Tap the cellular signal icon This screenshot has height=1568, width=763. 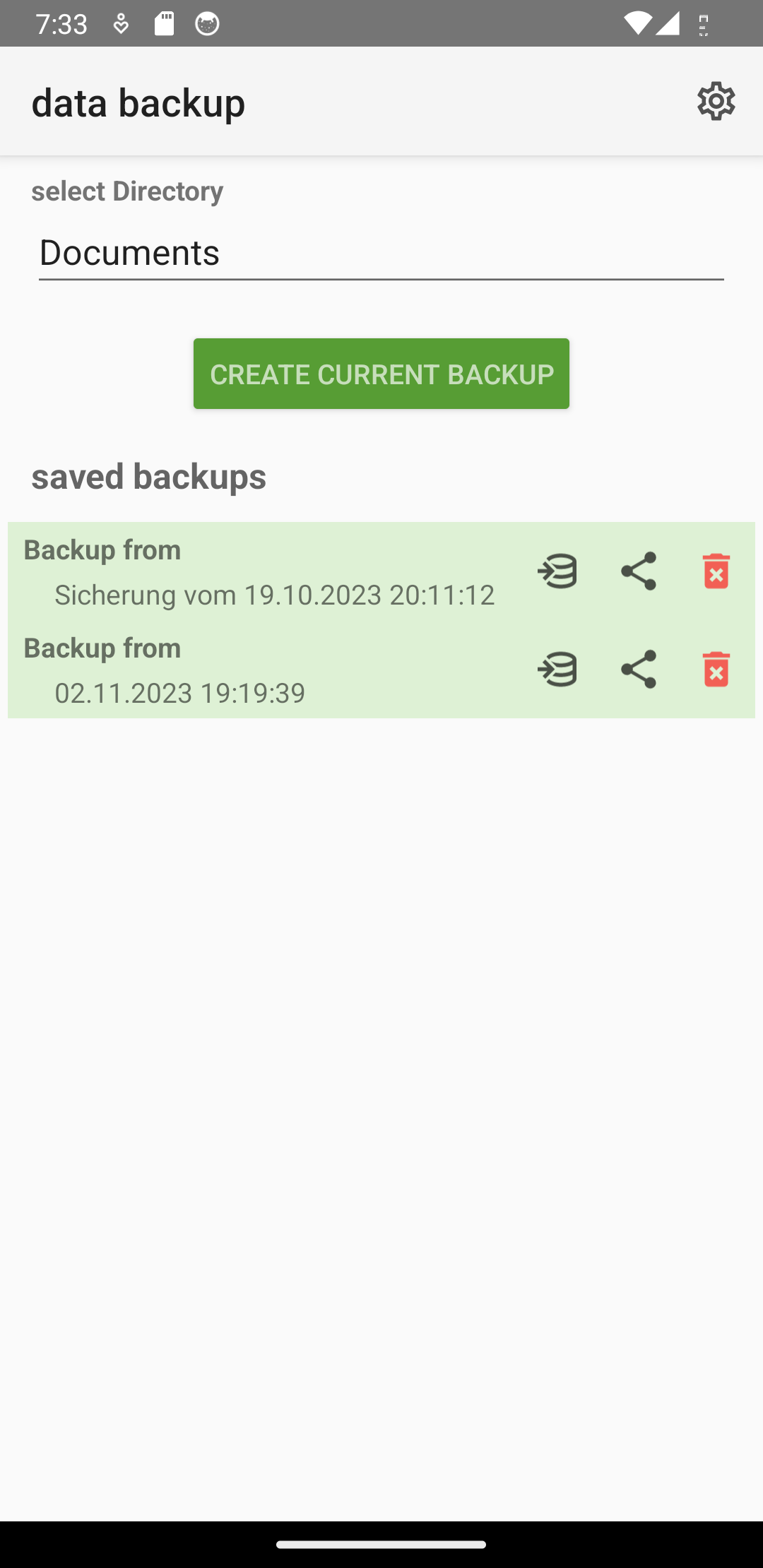click(x=668, y=24)
